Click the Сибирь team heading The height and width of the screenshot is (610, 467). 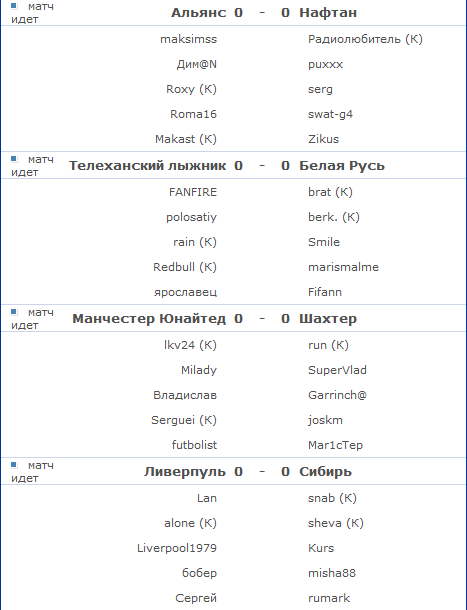tap(325, 472)
